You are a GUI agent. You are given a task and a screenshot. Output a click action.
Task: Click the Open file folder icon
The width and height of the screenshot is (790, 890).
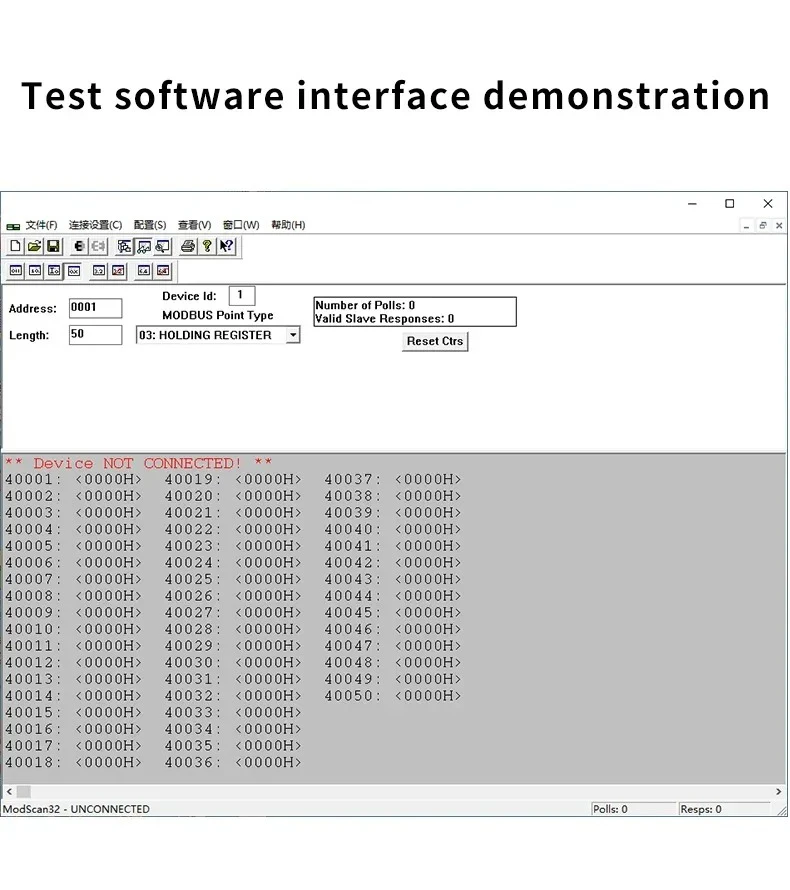[x=34, y=246]
